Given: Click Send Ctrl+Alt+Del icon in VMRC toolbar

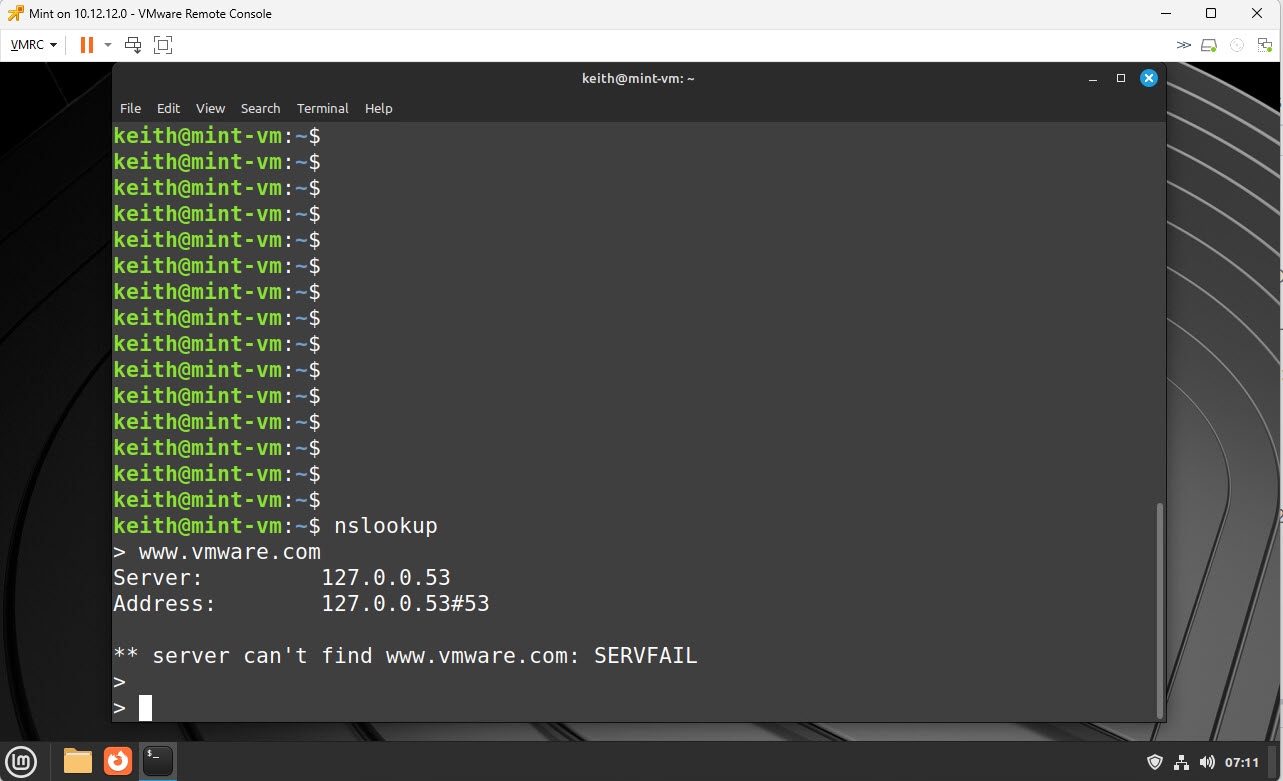Looking at the screenshot, I should coord(133,45).
